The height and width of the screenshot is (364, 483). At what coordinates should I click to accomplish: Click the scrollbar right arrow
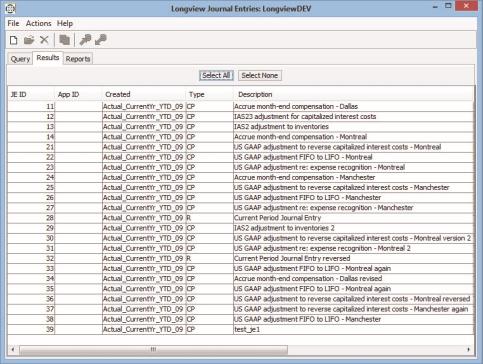coord(469,349)
